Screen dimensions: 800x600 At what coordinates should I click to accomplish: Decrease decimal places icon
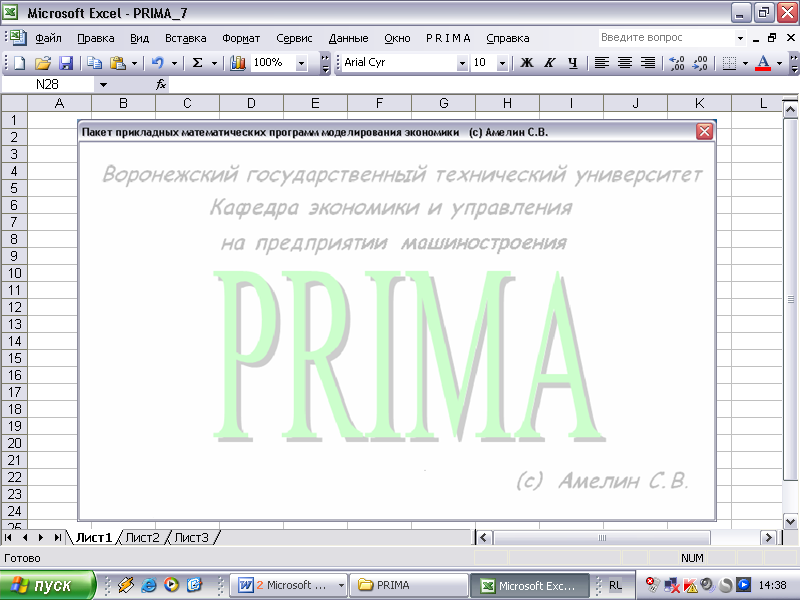tap(700, 63)
